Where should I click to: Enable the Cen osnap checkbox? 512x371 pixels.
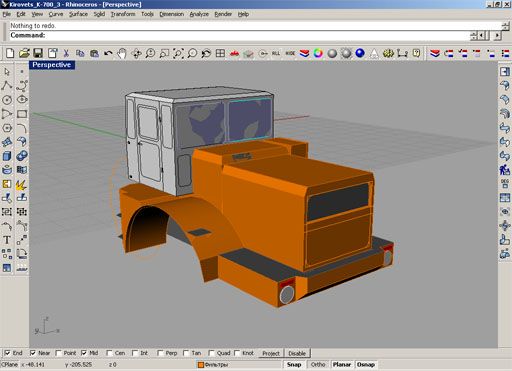coord(109,353)
